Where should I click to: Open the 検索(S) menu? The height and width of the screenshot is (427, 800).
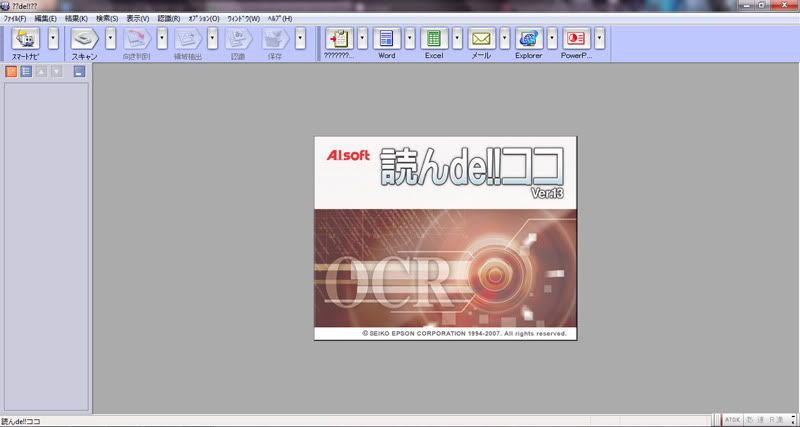(107, 18)
